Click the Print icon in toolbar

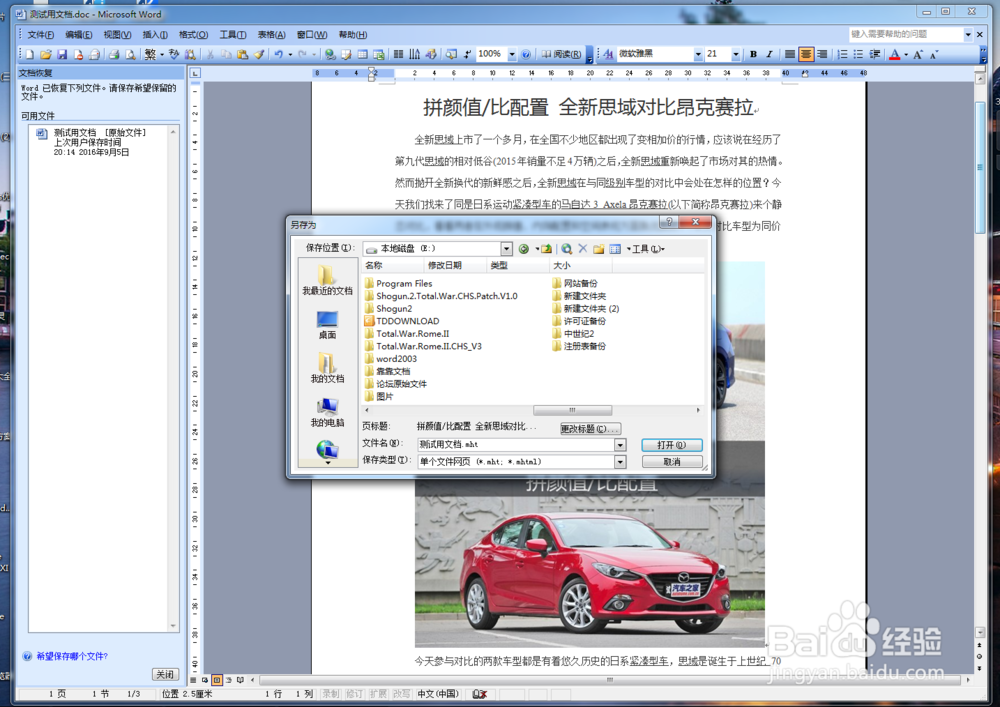(x=114, y=55)
